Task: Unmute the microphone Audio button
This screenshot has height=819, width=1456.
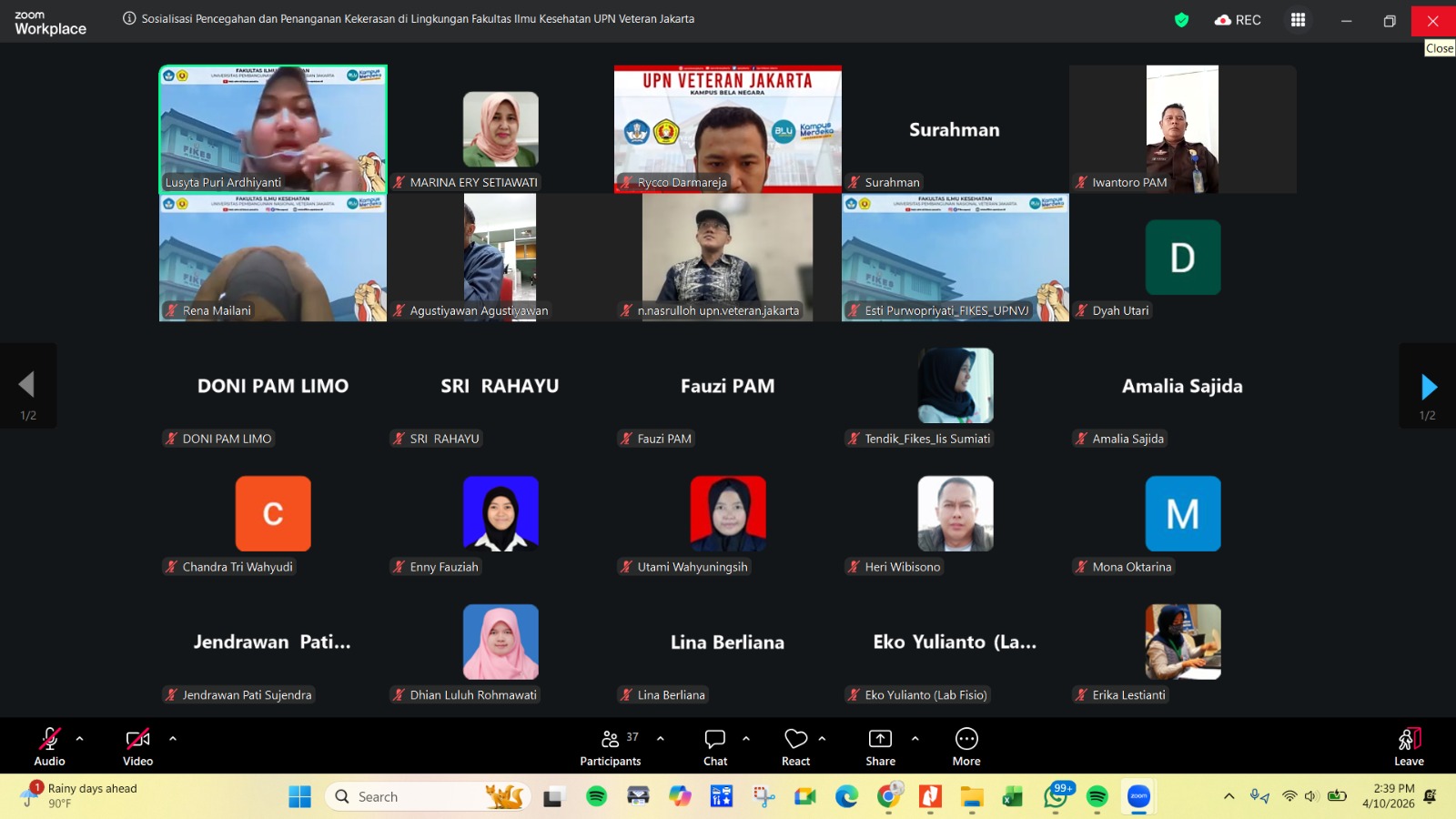Action: [x=50, y=746]
